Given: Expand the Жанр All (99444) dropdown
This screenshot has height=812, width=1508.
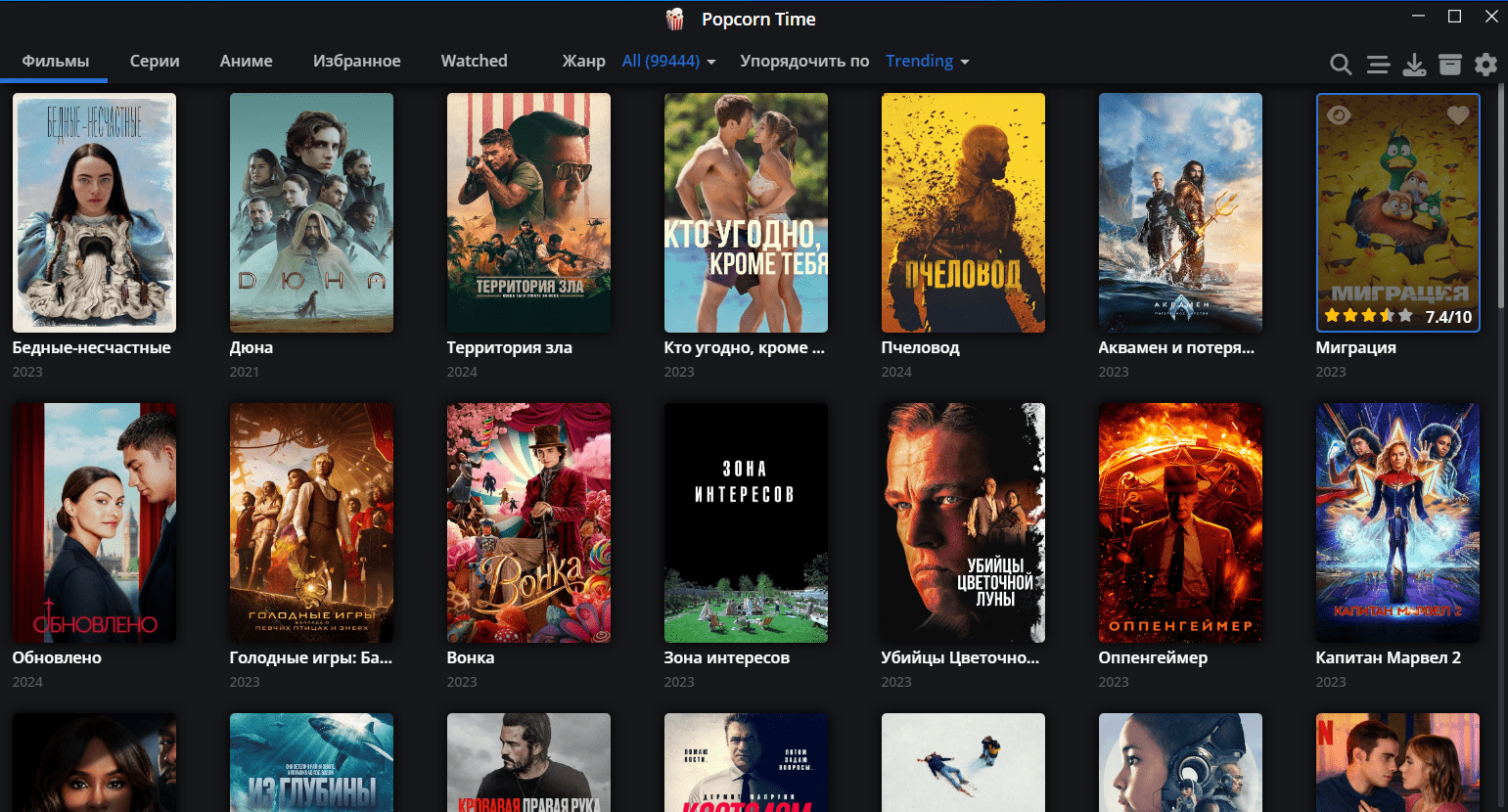Looking at the screenshot, I should 669,61.
